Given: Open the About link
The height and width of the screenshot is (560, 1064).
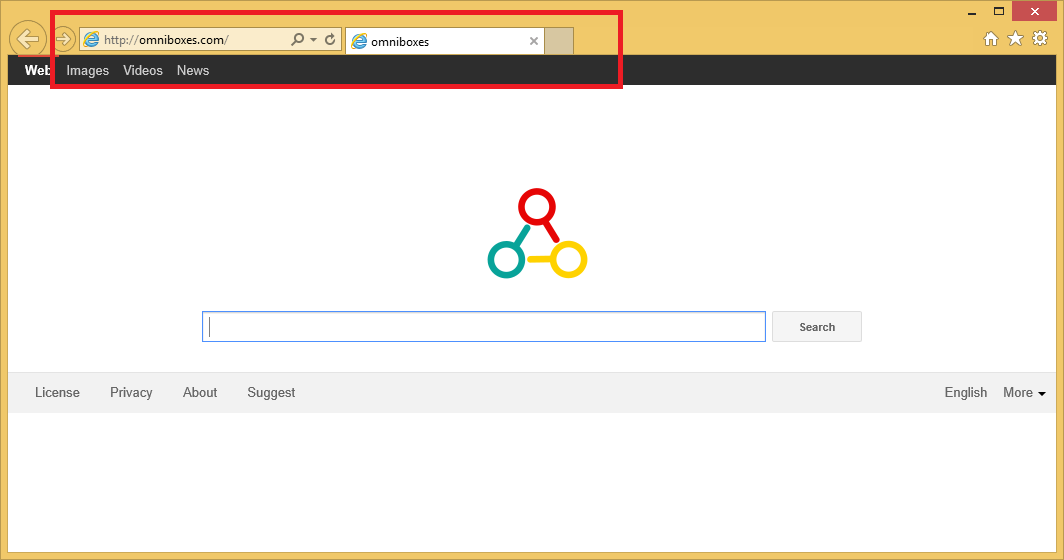Looking at the screenshot, I should pyautogui.click(x=200, y=392).
